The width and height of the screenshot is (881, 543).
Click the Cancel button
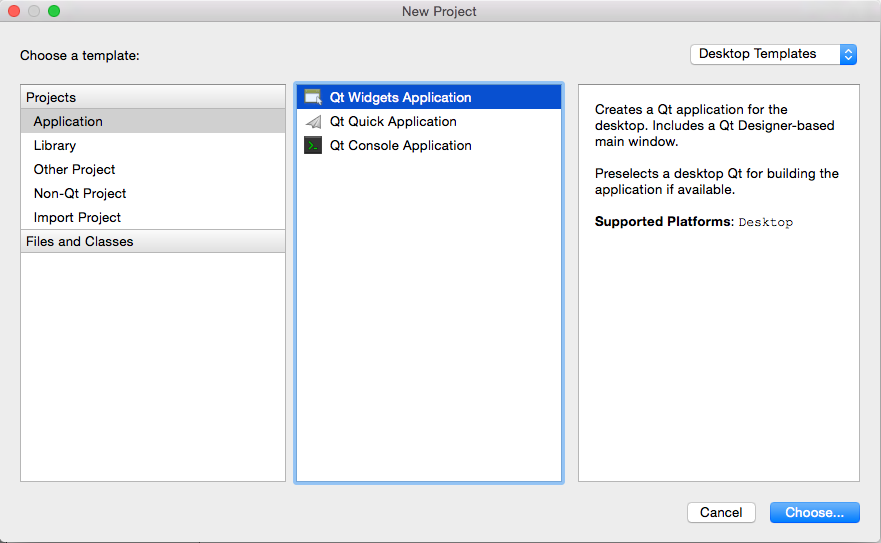tap(721, 512)
